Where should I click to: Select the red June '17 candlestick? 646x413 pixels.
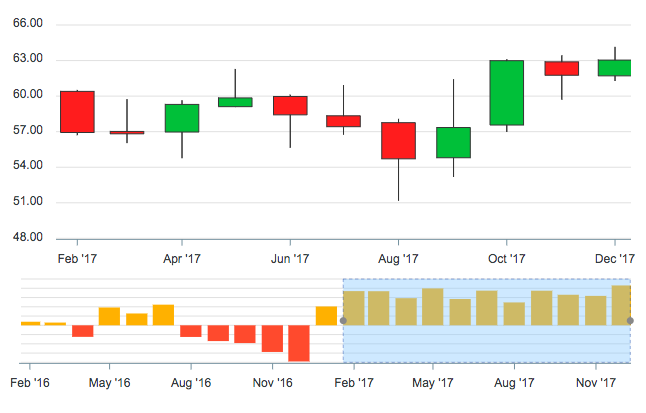(290, 105)
